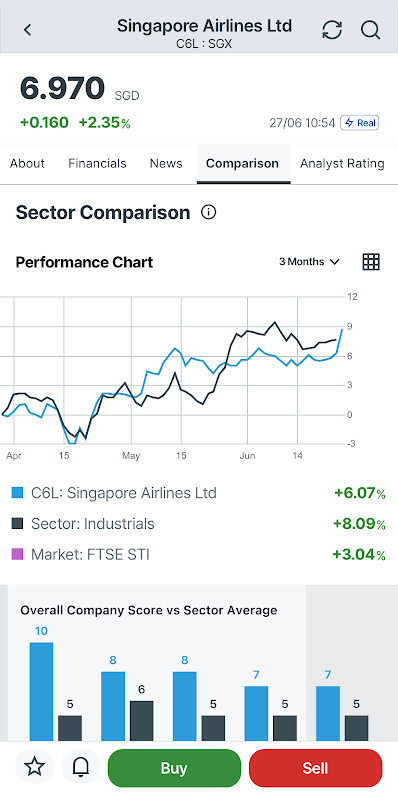398x800 pixels.
Task: Open the News tab
Action: tap(166, 164)
